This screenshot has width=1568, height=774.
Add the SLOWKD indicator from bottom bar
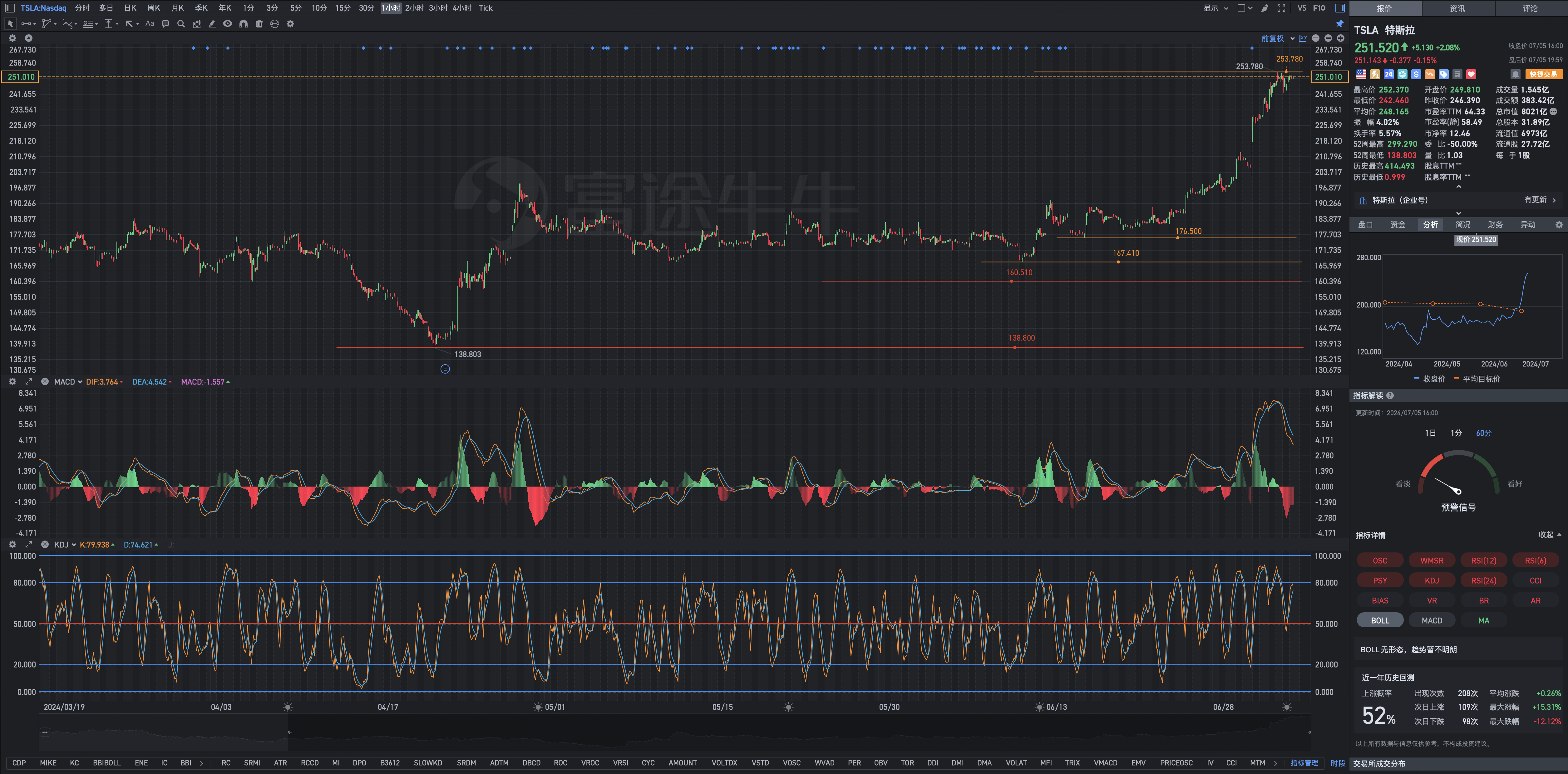click(x=428, y=763)
